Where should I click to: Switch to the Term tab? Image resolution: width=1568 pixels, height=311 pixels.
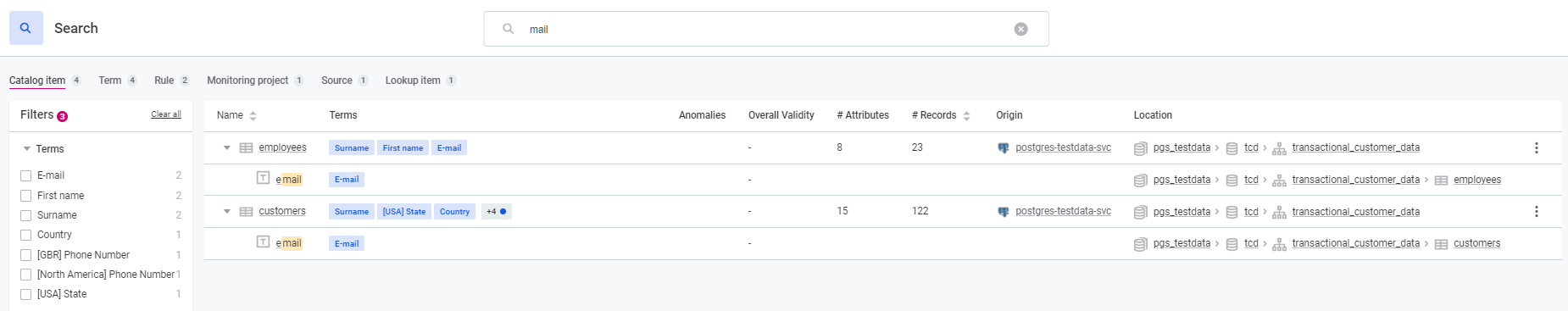tap(109, 81)
